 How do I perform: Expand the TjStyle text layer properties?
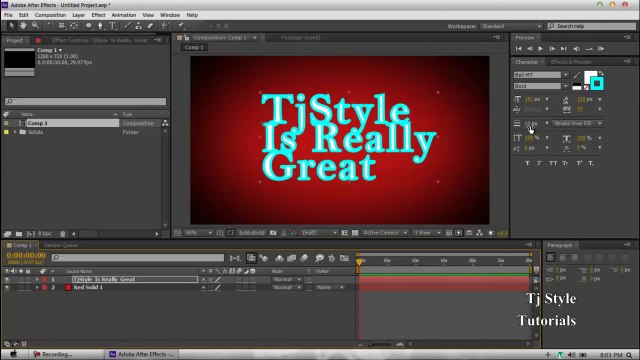coord(37,280)
